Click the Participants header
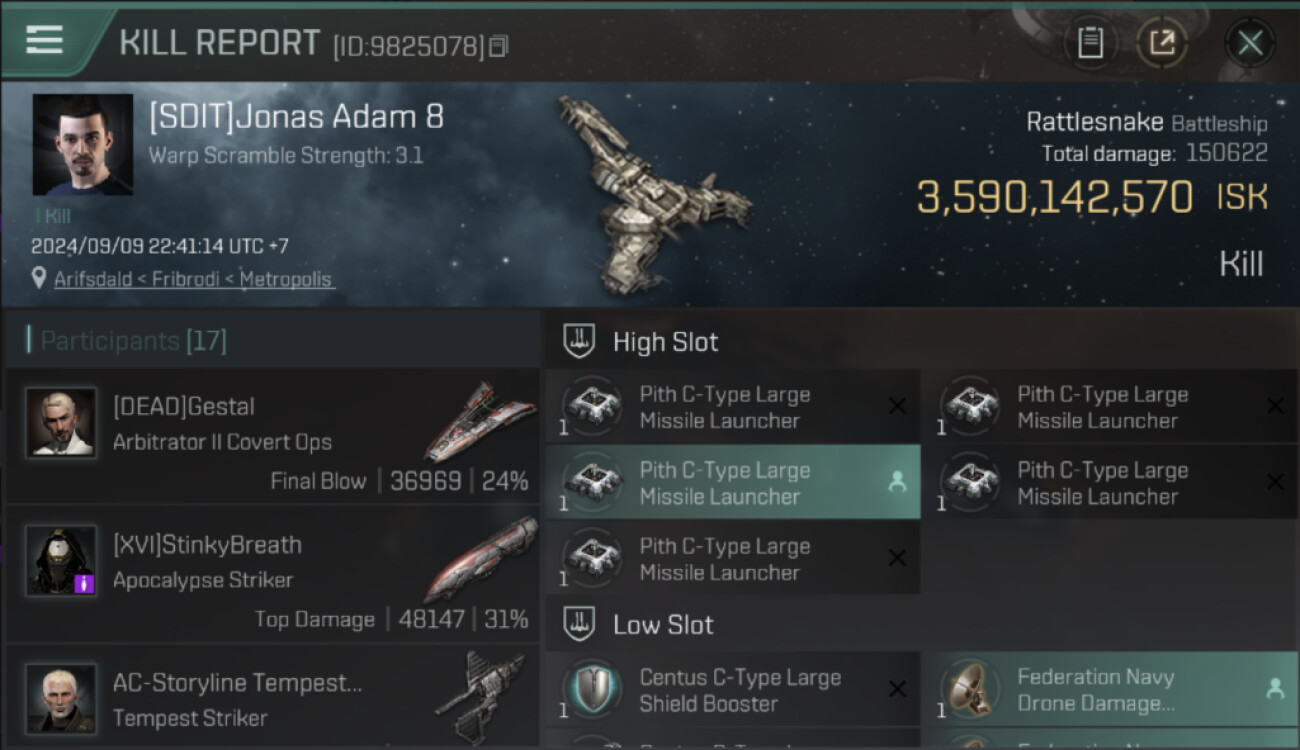Viewport: 1300px width, 750px height. pos(133,341)
